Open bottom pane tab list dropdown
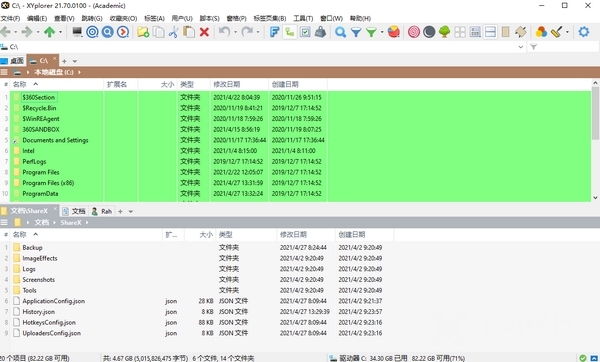The height and width of the screenshot is (362, 600). 130,211
